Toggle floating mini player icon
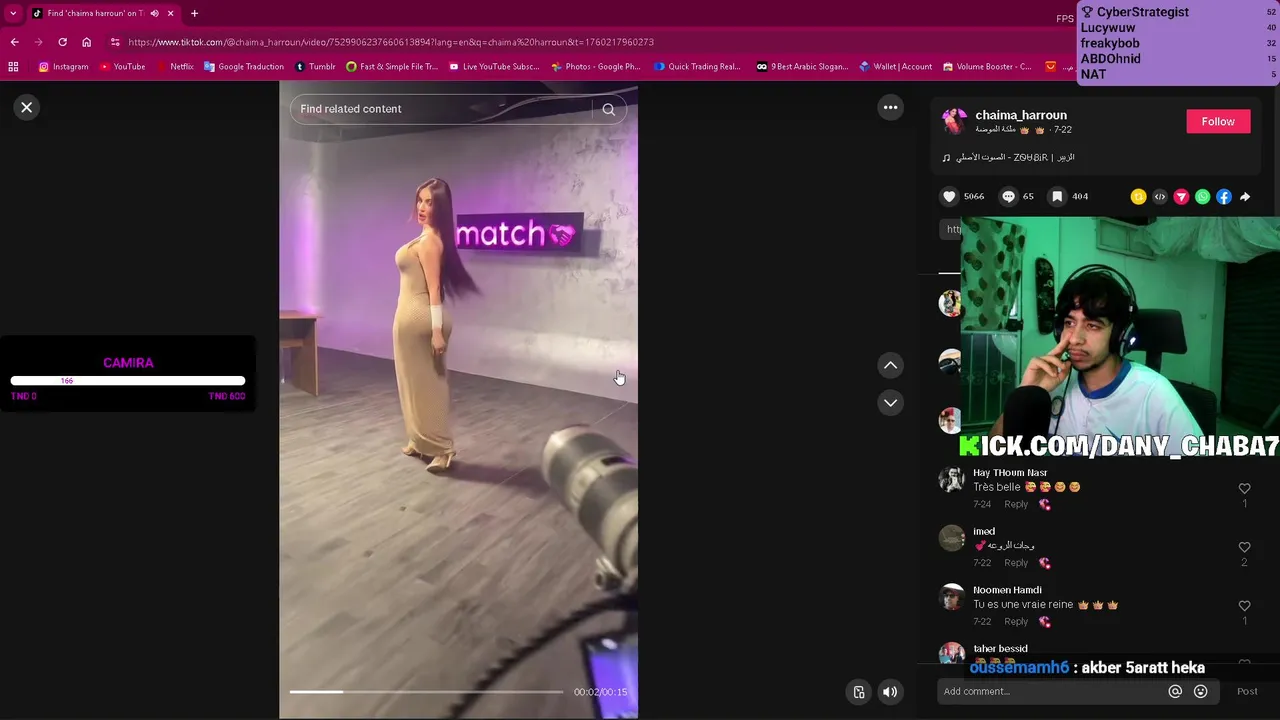The height and width of the screenshot is (720, 1280). 858,692
